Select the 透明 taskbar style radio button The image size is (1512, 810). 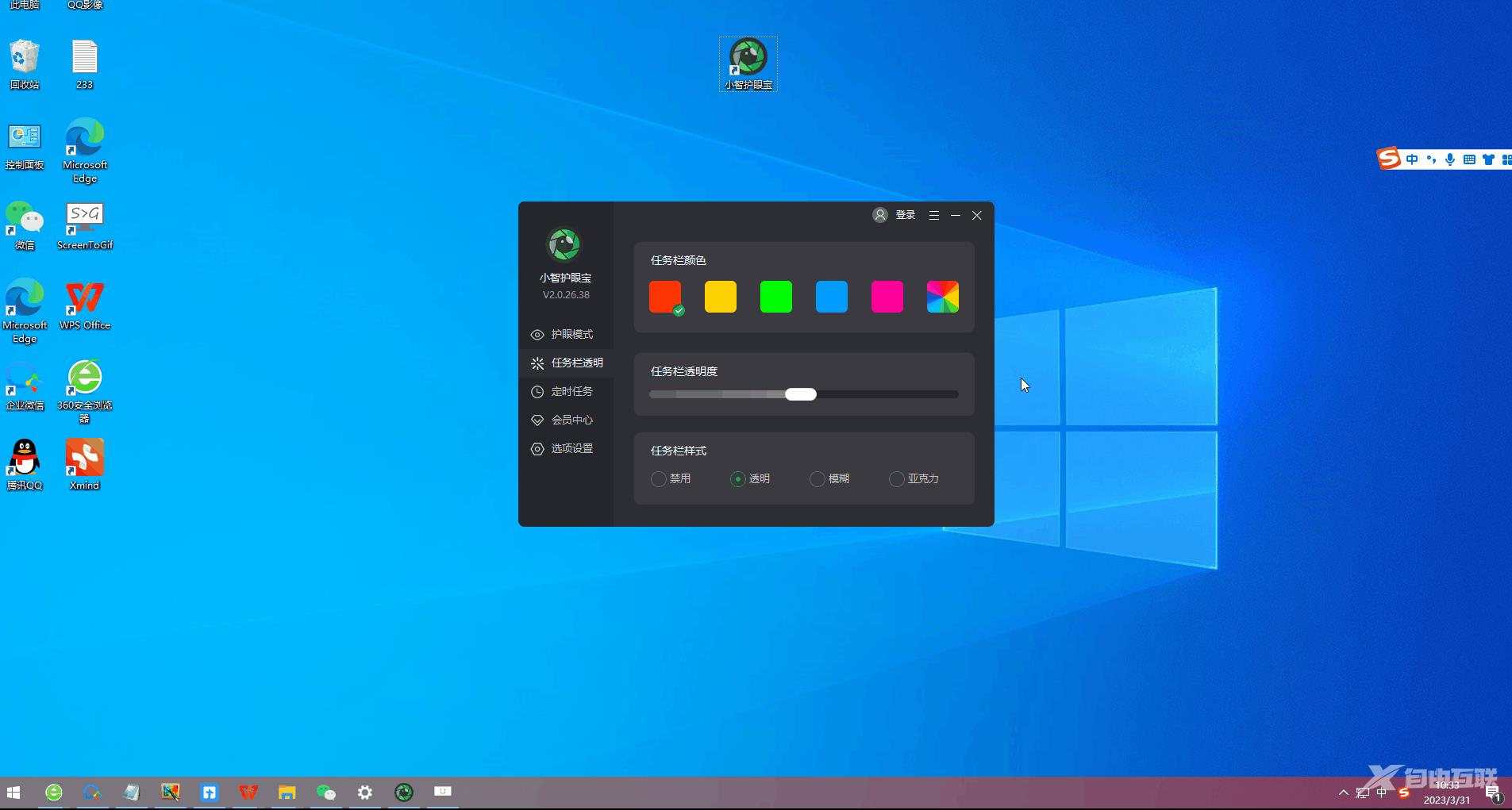click(737, 479)
